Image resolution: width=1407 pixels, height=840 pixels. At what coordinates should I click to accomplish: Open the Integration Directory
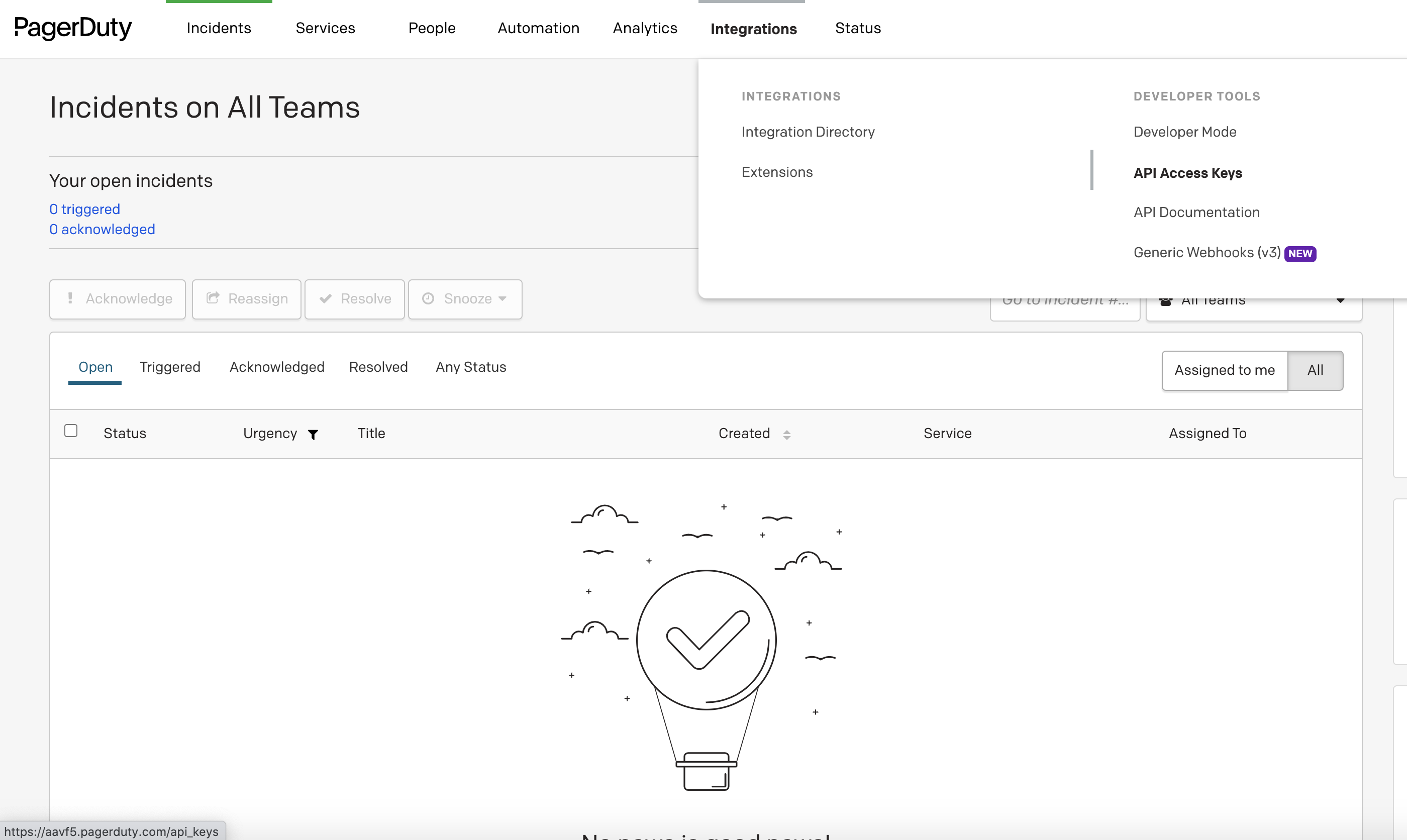(808, 131)
